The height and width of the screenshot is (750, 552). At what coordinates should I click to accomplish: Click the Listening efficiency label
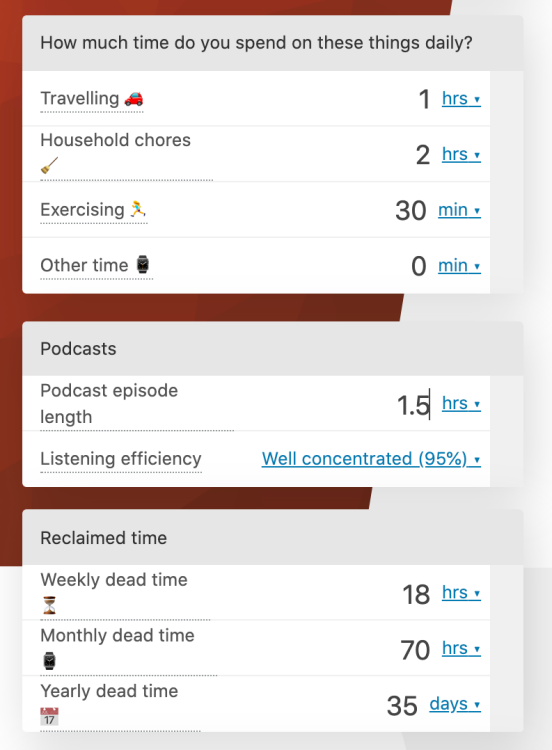coord(121,459)
